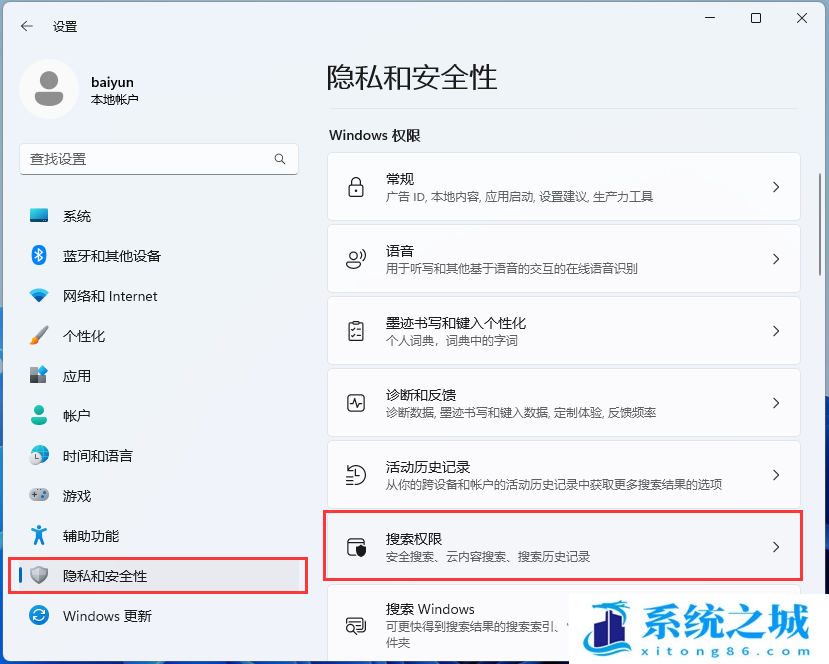
Task: Click the personalization paintbrush icon
Action: click(39, 336)
